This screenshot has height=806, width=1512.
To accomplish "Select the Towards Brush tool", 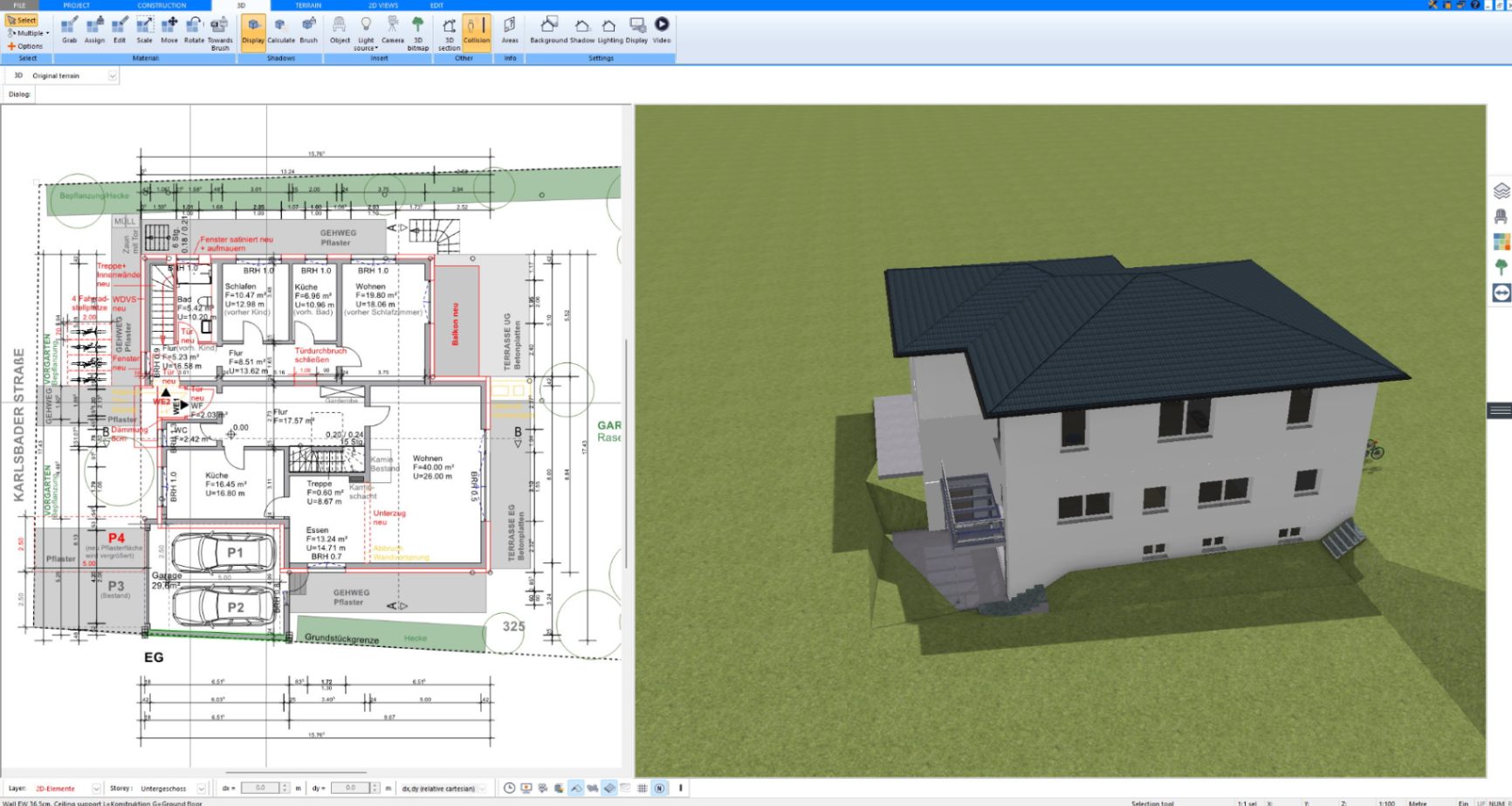I will pos(220,33).
